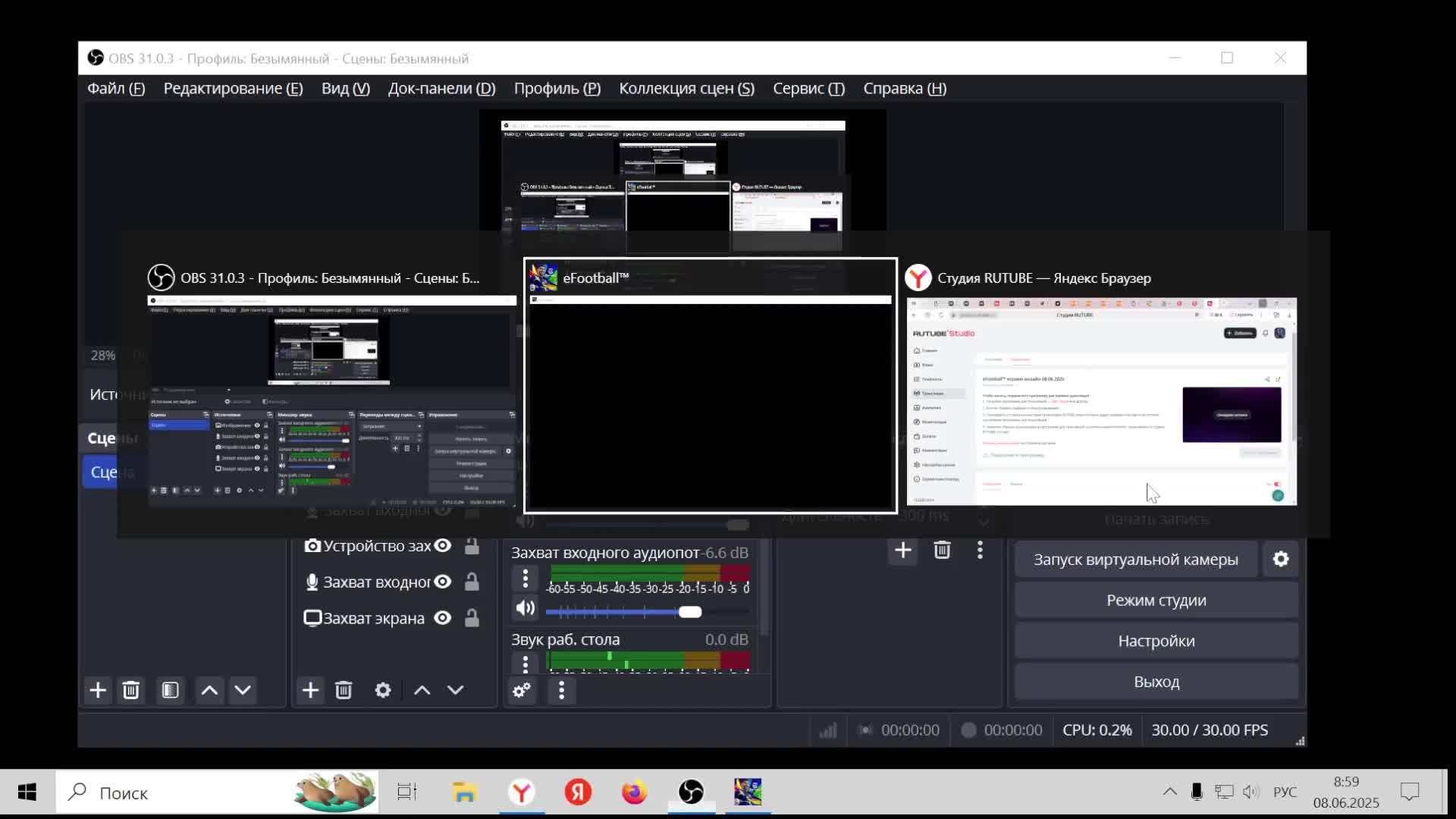This screenshot has height=819, width=1456.
Task: Toggle visibility of Захват входного source
Action: pos(443,582)
